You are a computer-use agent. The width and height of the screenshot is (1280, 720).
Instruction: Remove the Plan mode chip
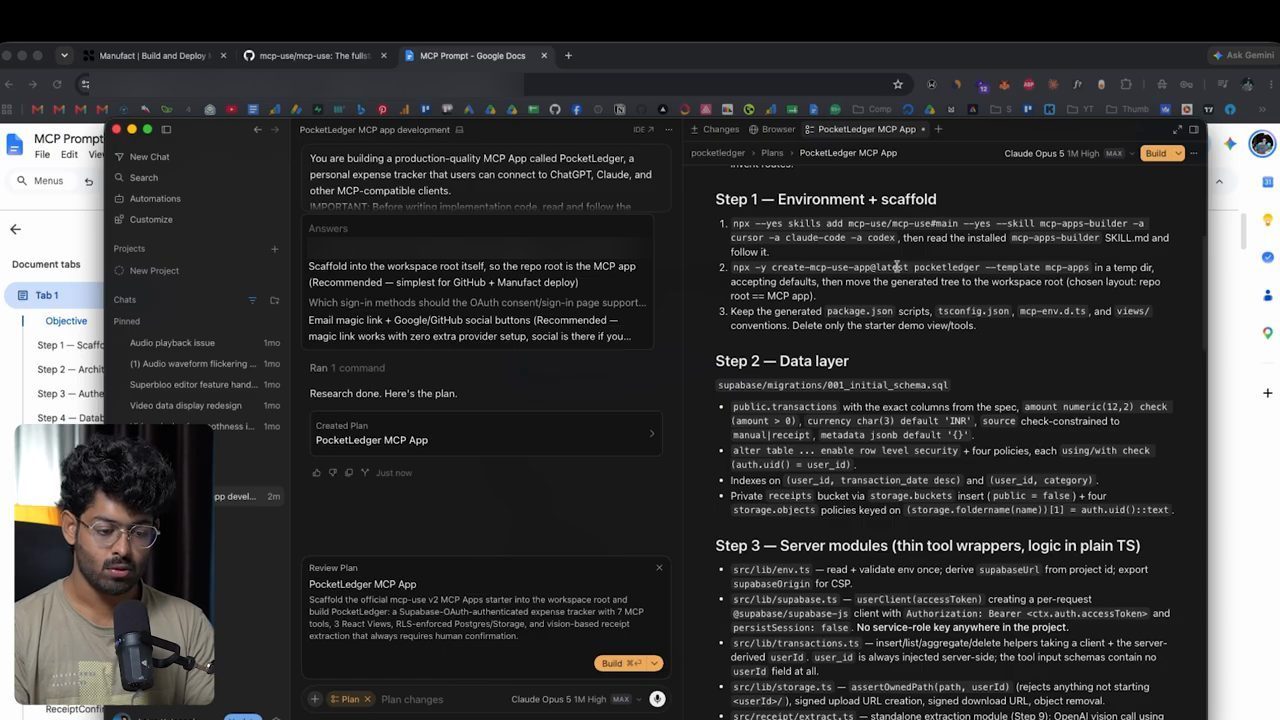[367, 699]
